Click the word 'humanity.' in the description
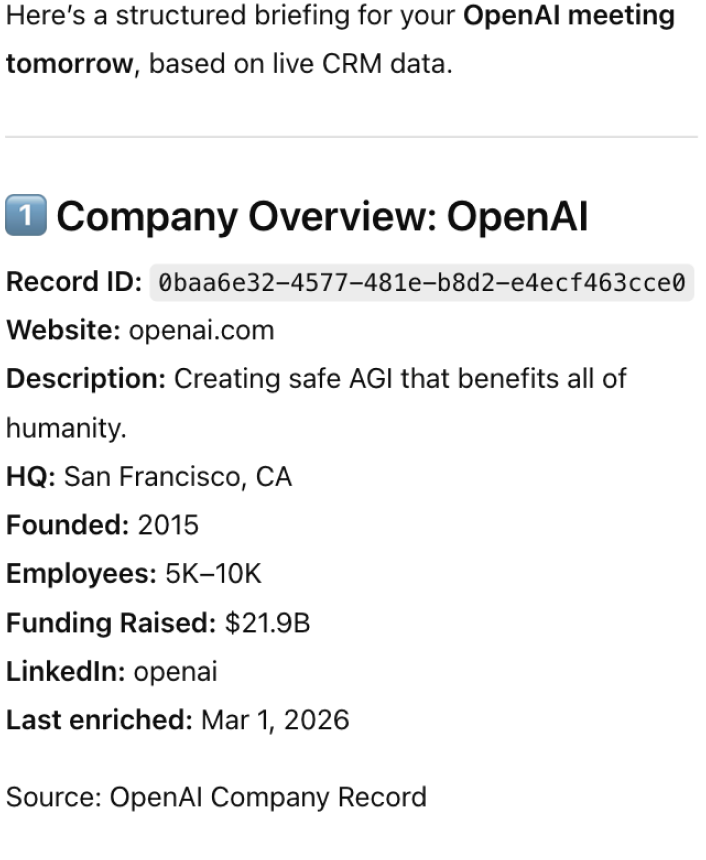This screenshot has width=706, height=860. point(67,428)
